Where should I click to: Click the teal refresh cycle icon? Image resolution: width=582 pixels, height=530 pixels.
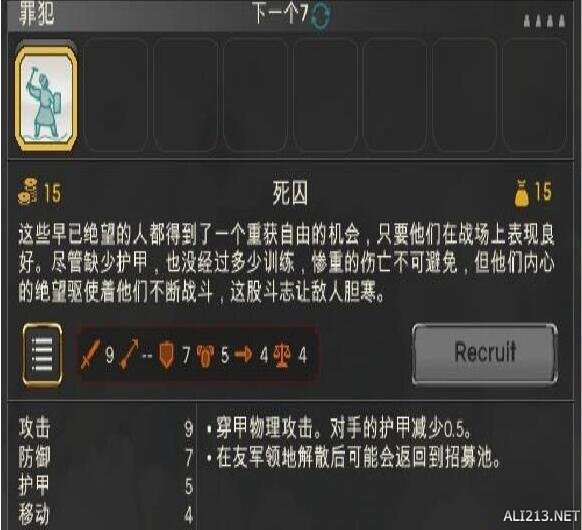pyautogui.click(x=320, y=15)
